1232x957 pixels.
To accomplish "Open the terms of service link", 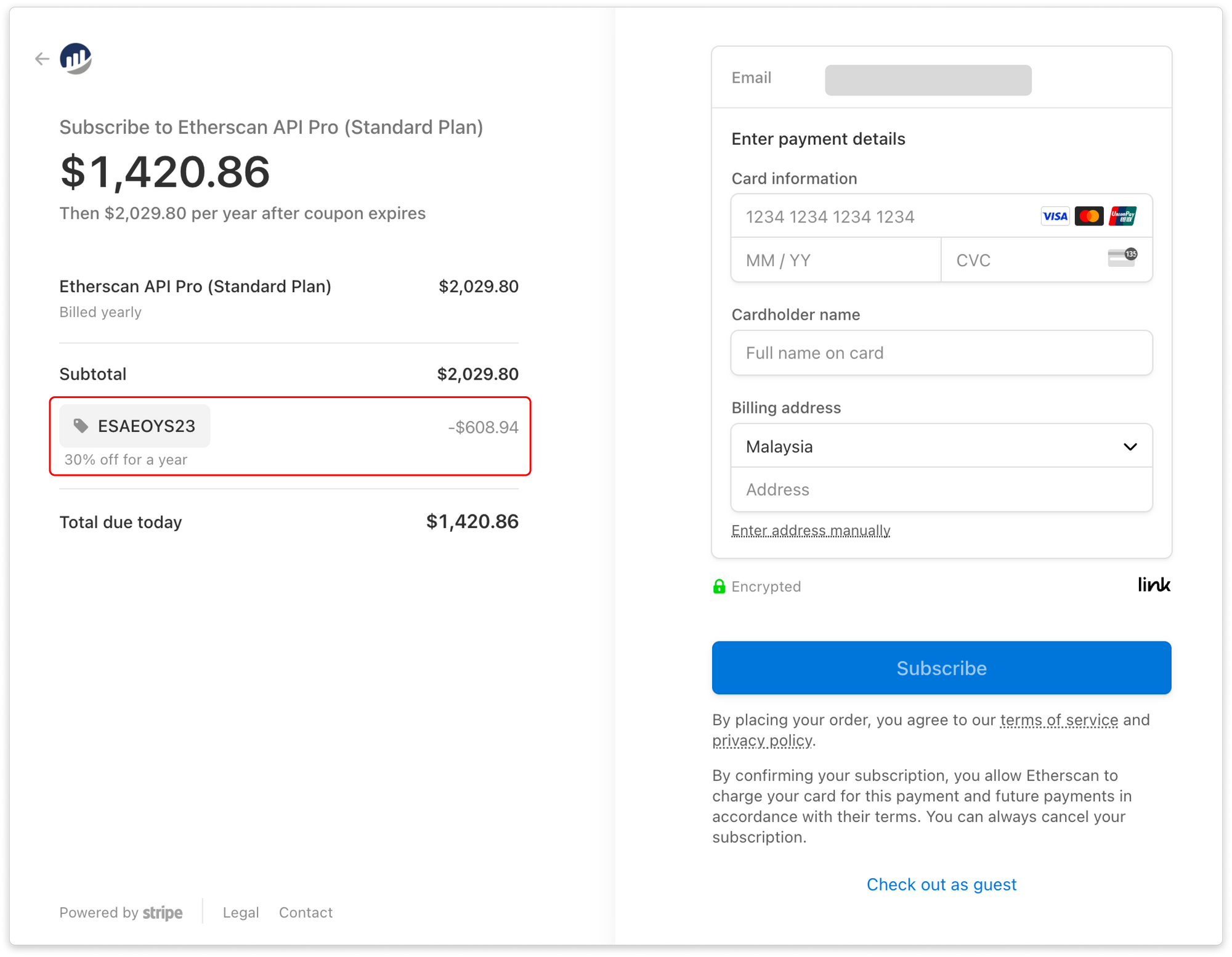I will point(1058,720).
